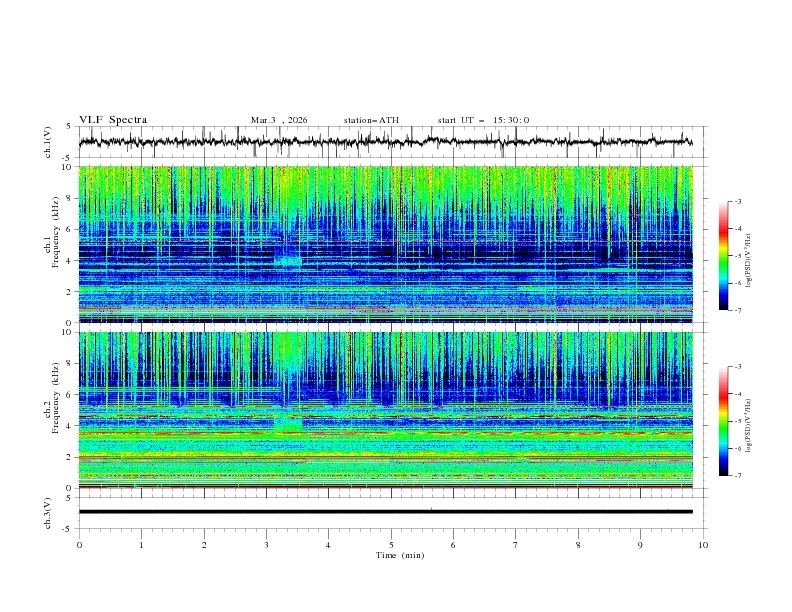Click the time axis tick label '4'
This screenshot has height=612, width=792.
click(328, 545)
